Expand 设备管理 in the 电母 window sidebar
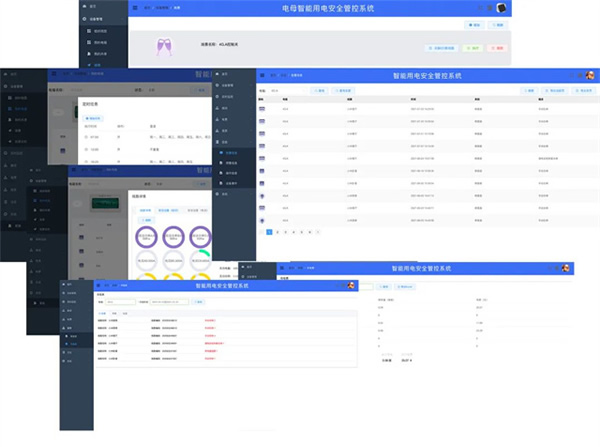The image size is (600, 447). [95, 17]
